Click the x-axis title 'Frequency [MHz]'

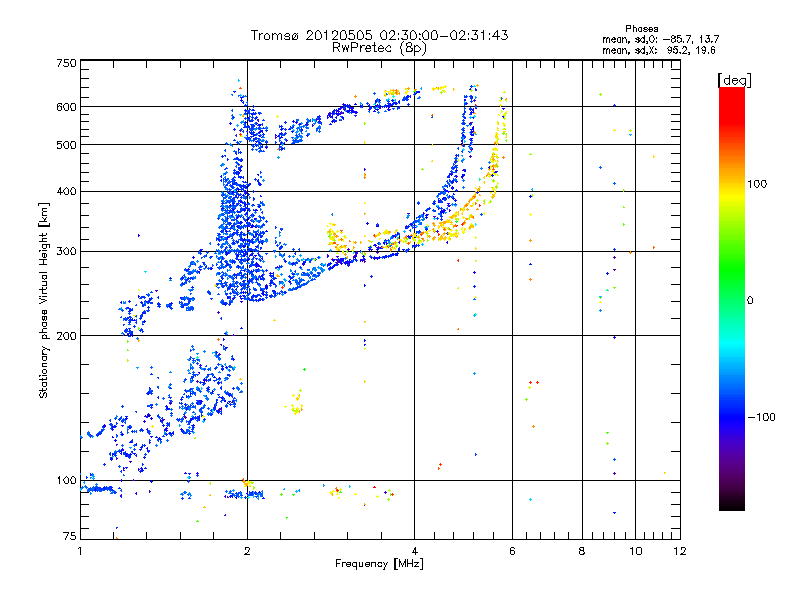[x=379, y=564]
